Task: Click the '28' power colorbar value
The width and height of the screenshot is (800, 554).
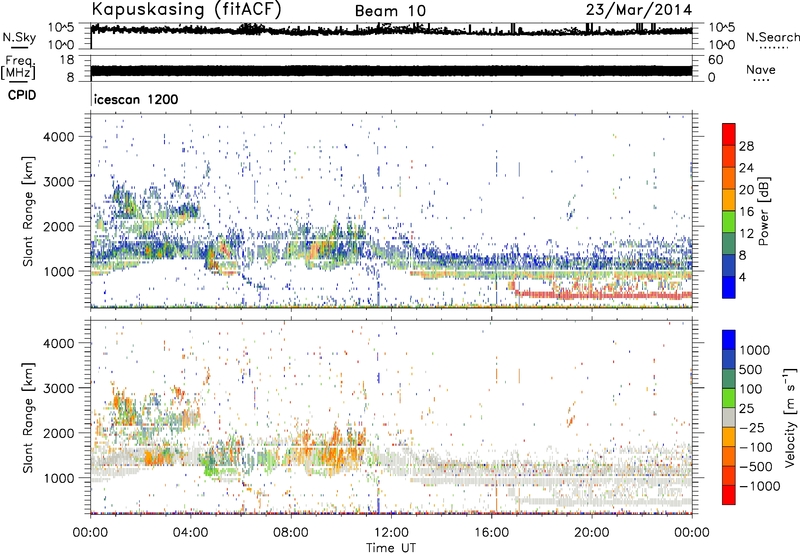Action: click(746, 146)
